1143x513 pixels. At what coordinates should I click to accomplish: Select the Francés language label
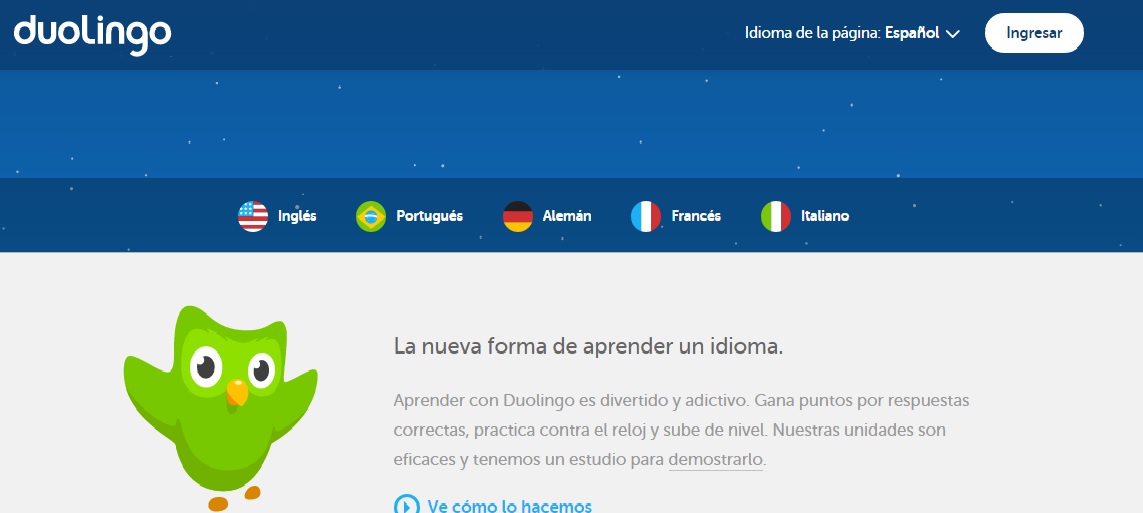click(x=696, y=216)
